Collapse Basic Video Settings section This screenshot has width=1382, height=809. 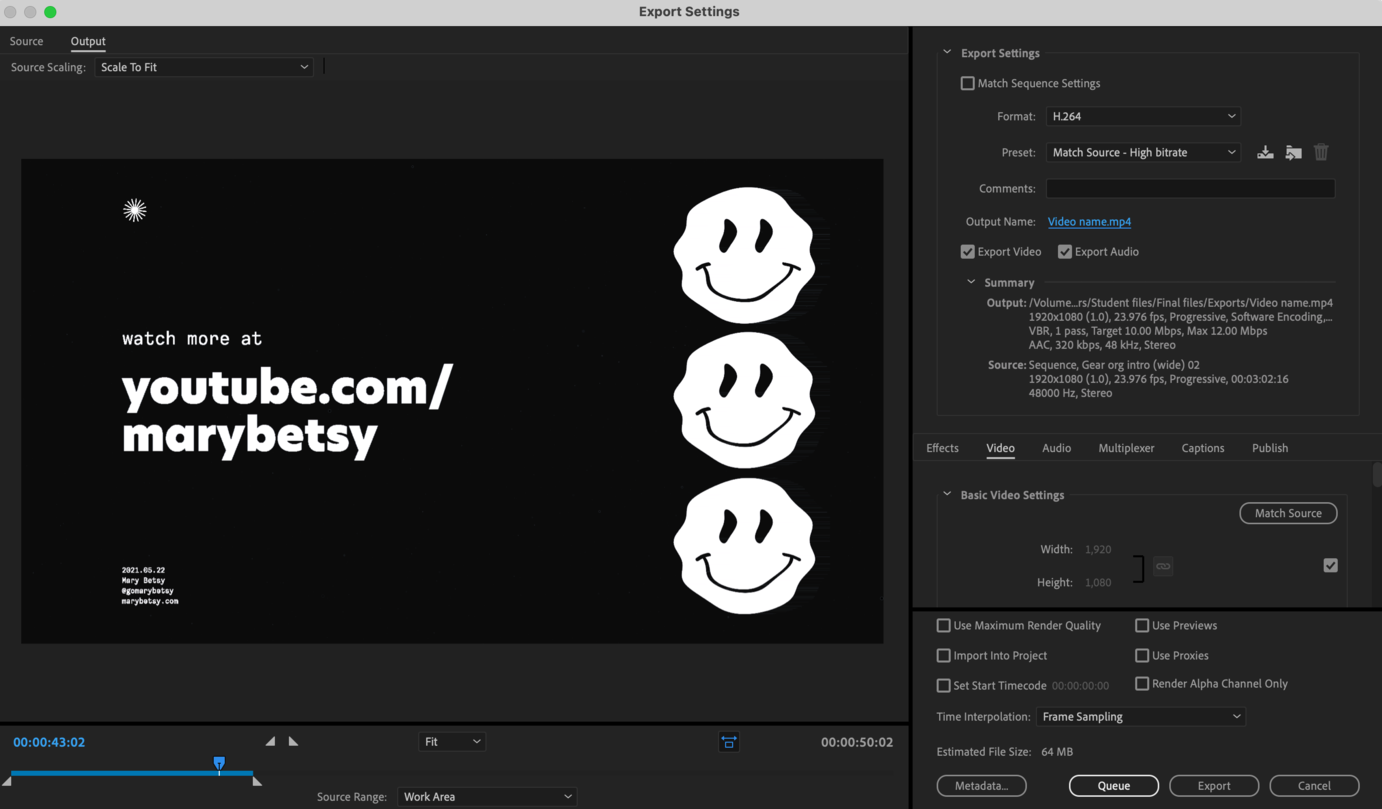click(x=947, y=494)
